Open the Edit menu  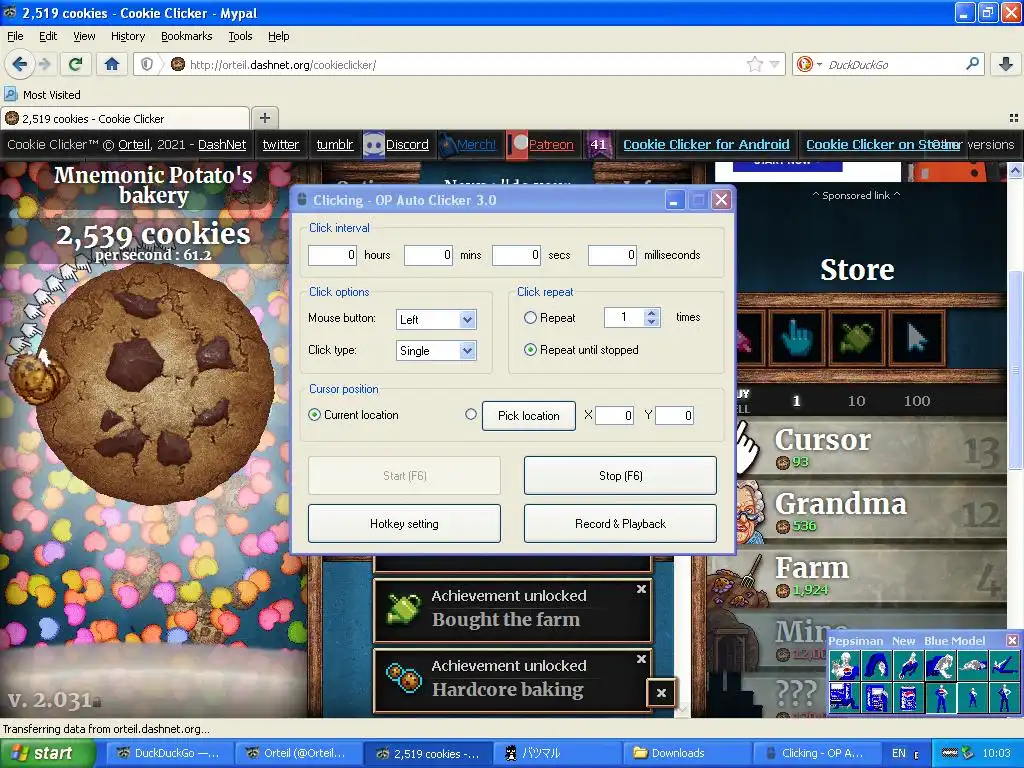pos(48,36)
